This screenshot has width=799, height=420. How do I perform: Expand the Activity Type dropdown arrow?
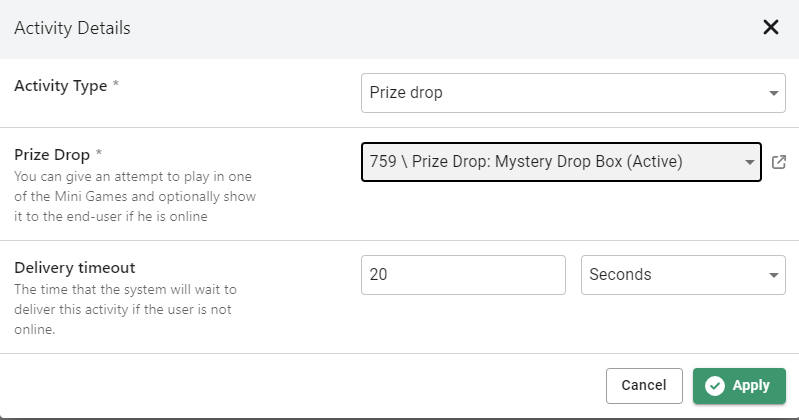(x=773, y=94)
